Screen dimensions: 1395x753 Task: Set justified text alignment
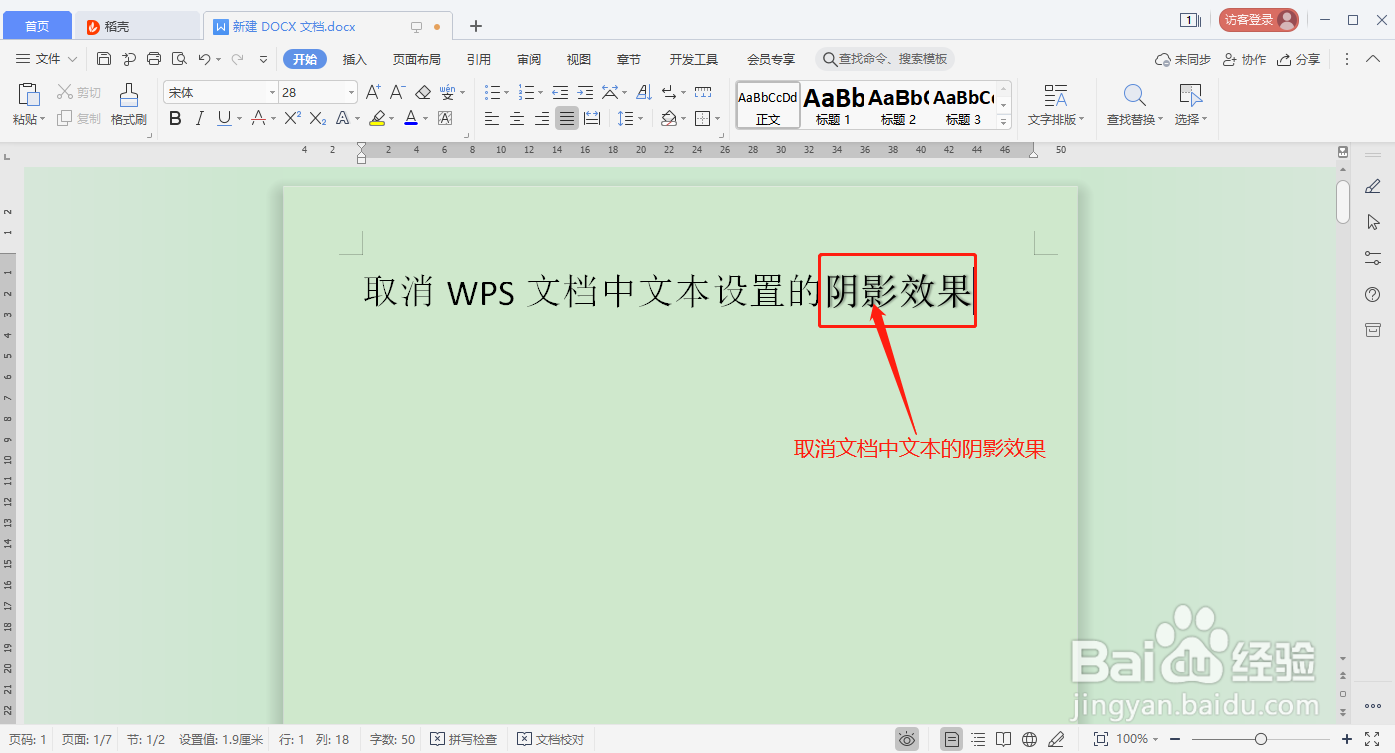point(567,119)
